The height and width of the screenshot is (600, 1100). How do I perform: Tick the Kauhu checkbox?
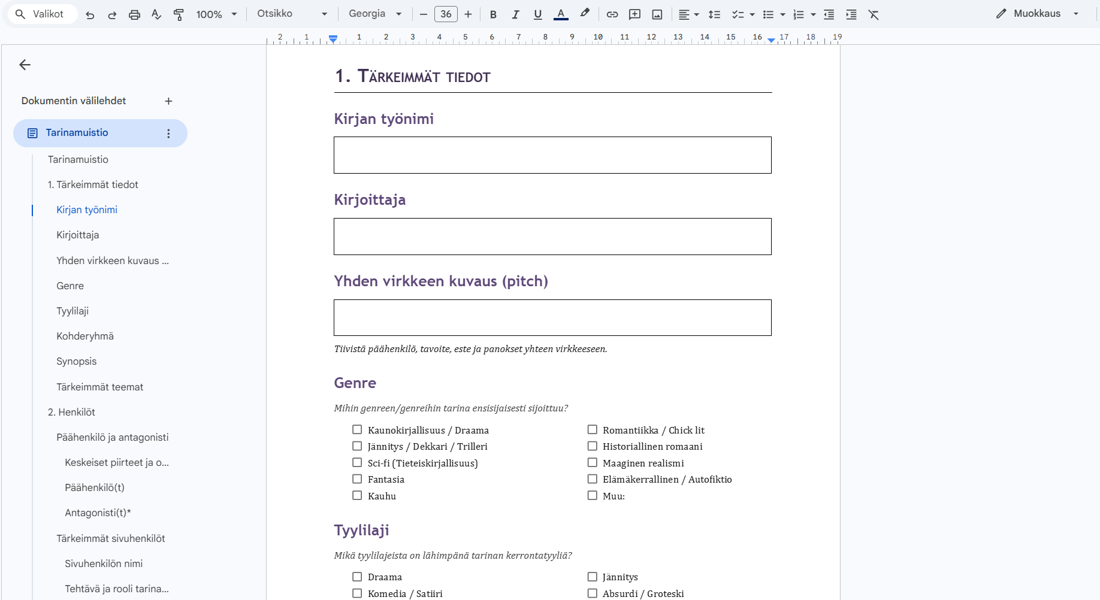click(357, 495)
